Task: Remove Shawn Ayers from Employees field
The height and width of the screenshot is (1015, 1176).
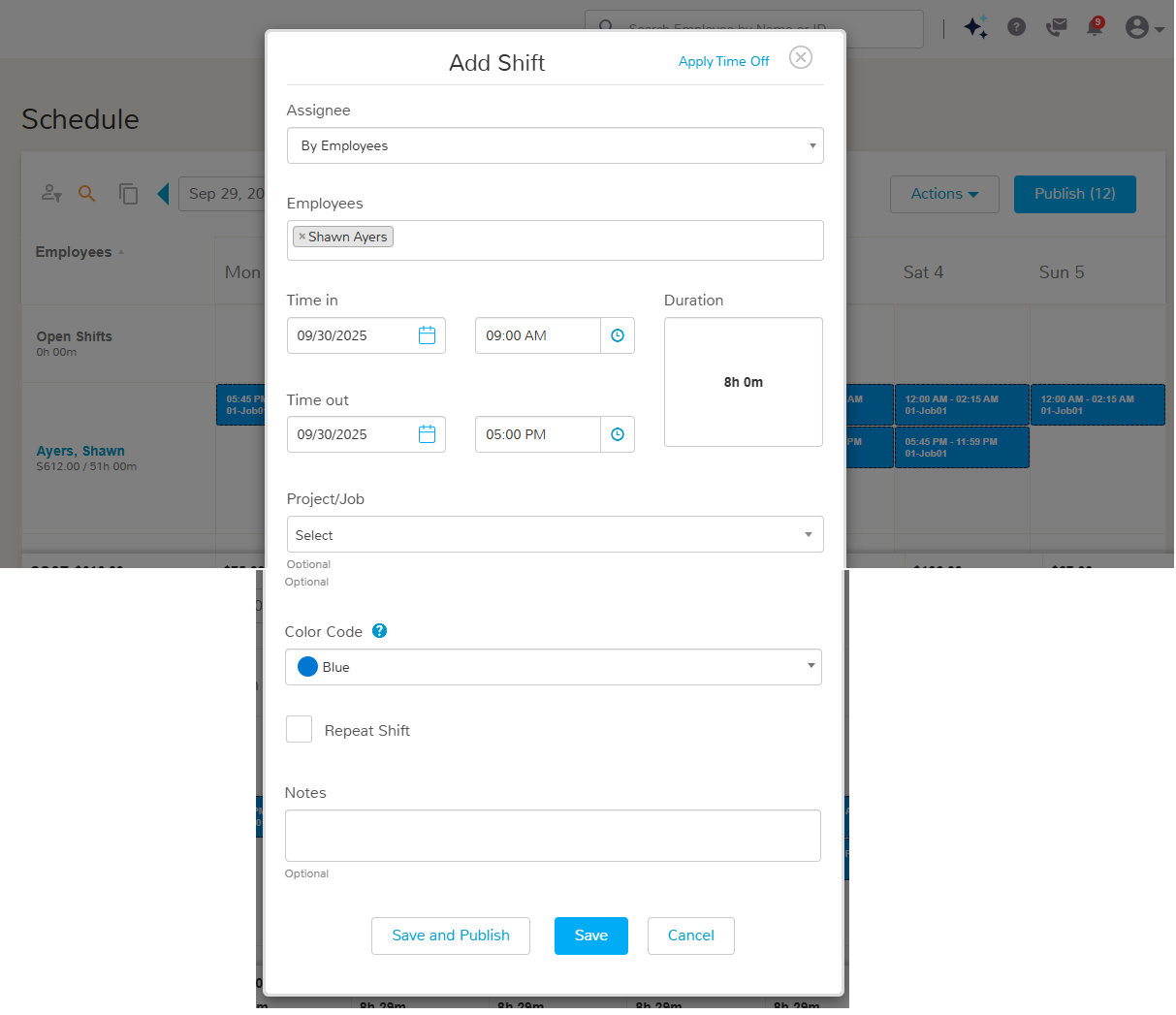Action: (302, 237)
